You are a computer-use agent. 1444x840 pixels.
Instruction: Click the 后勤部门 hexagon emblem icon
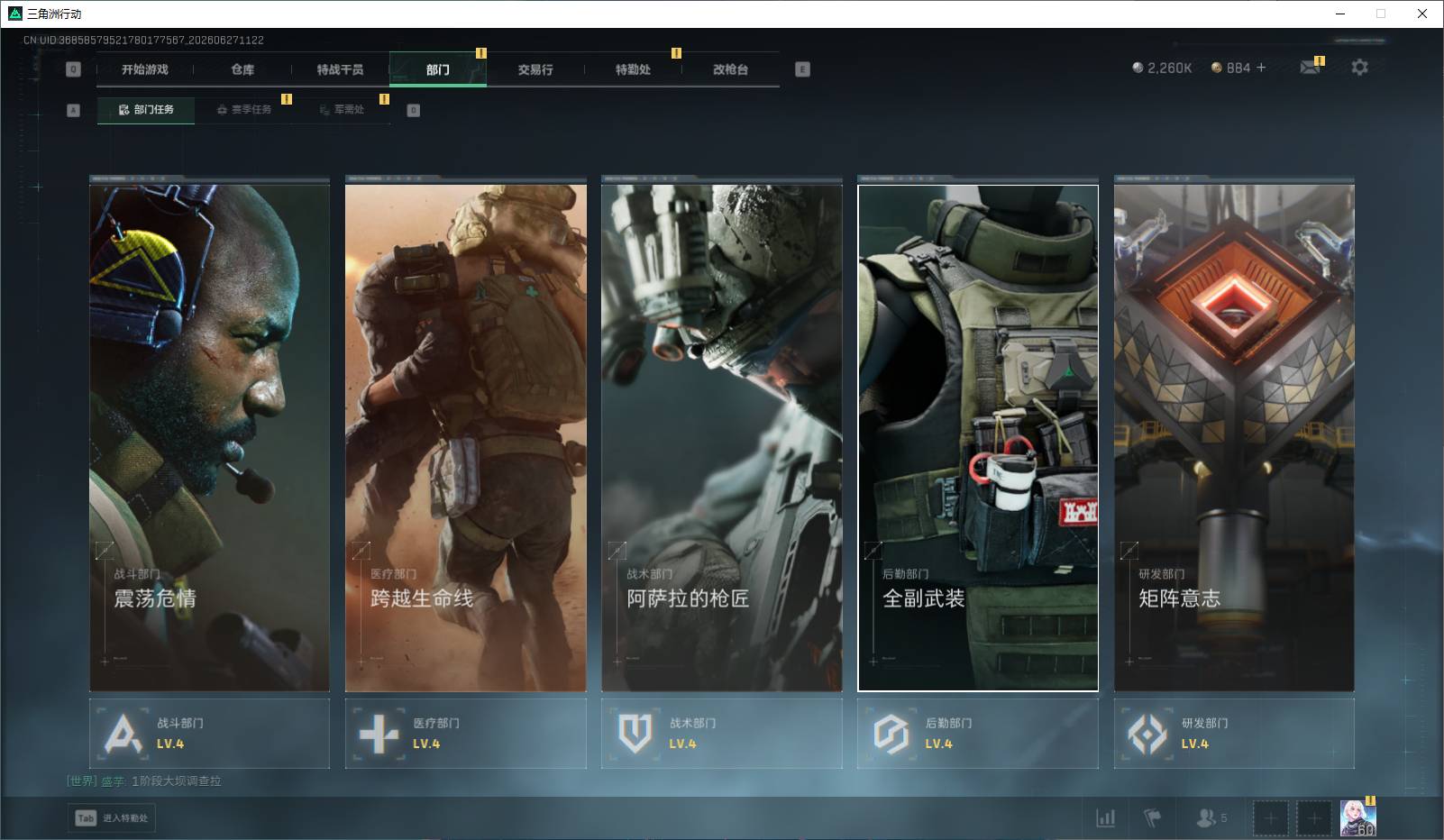891,734
